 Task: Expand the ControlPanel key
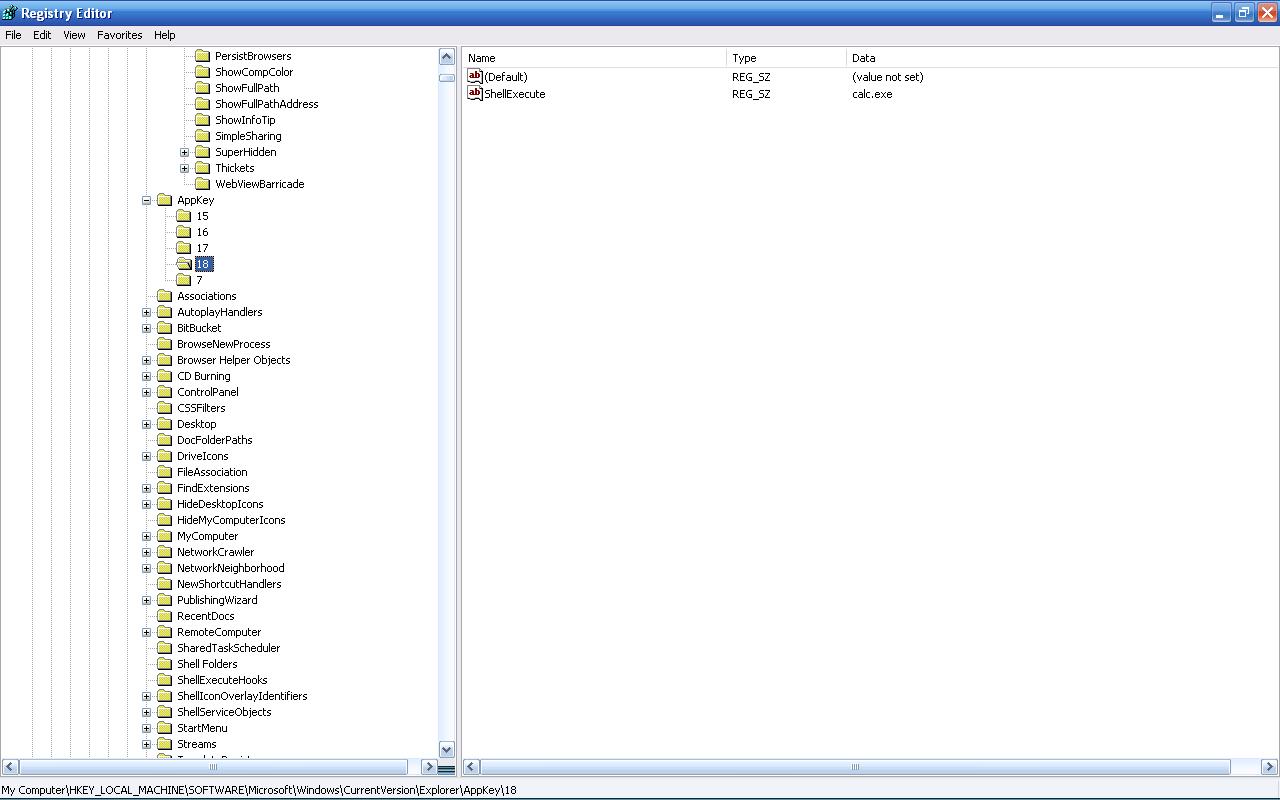pos(147,392)
